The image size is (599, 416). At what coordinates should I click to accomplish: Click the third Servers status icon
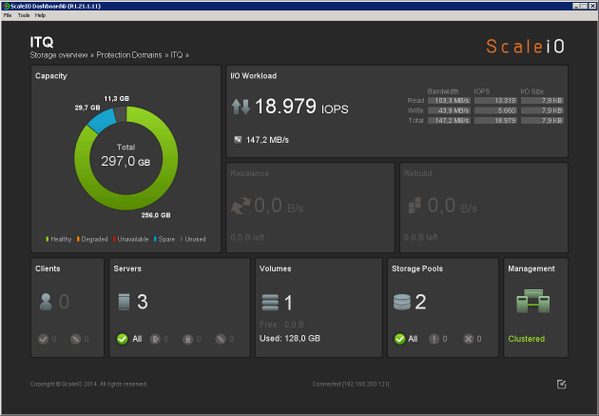pyautogui.click(x=188, y=339)
